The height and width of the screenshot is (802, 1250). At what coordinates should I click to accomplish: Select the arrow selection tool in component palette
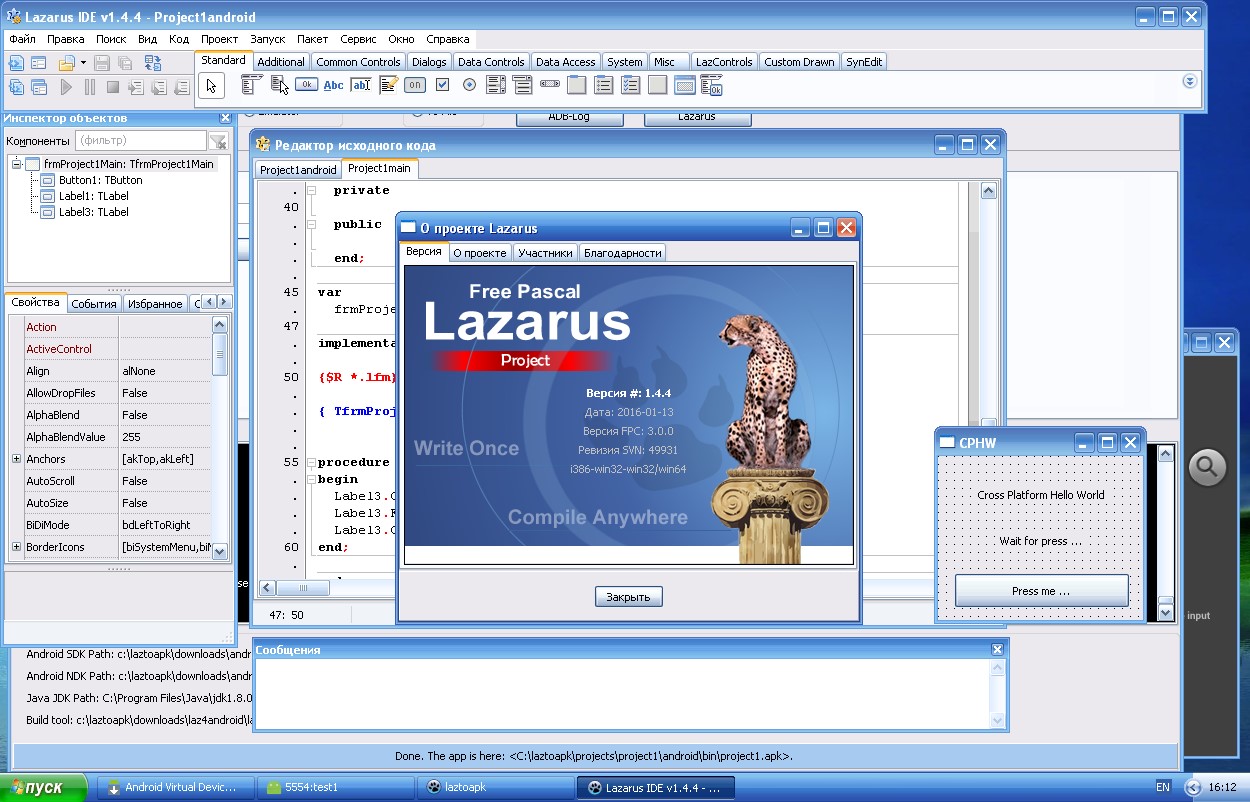point(211,85)
